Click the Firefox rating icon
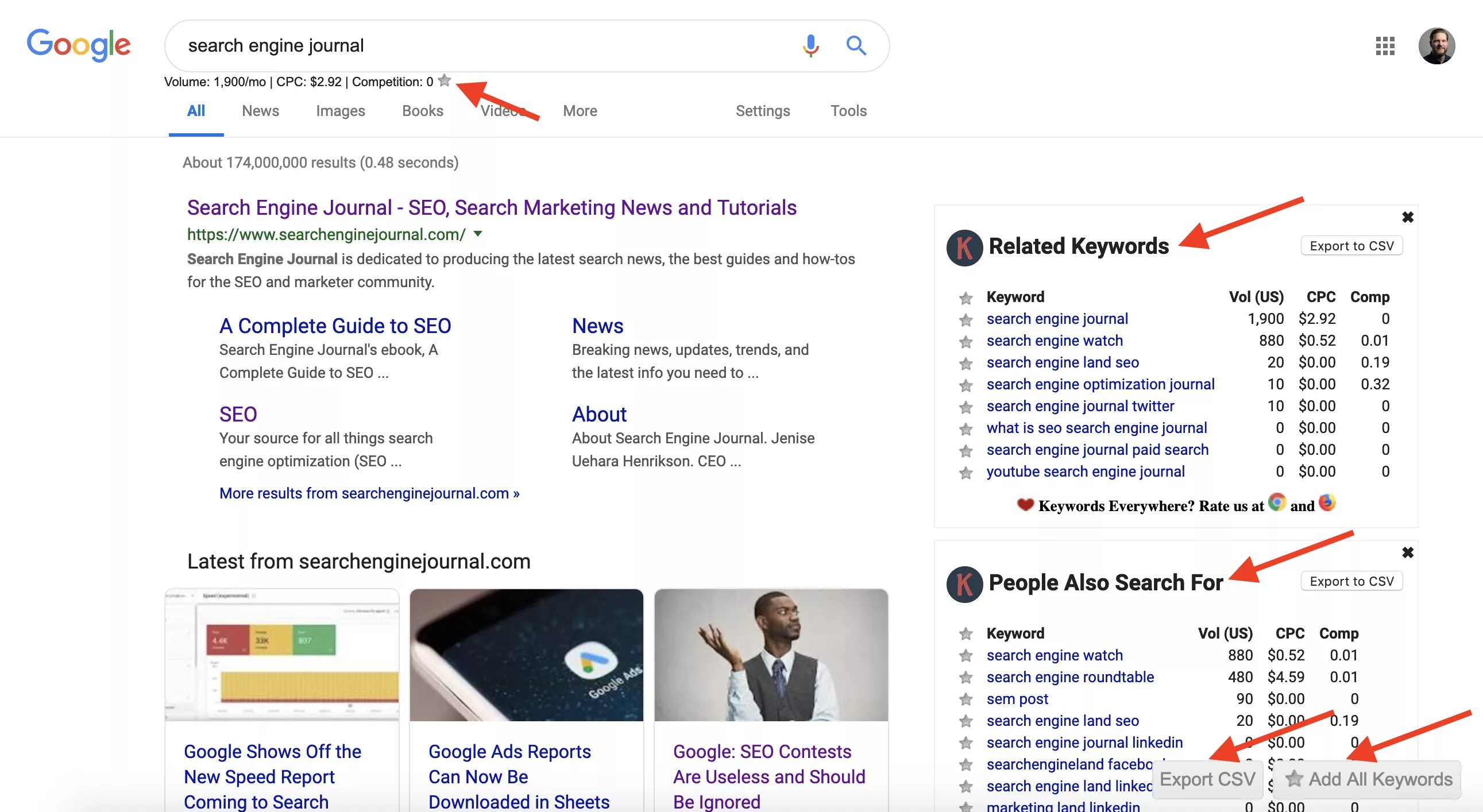The image size is (1483, 812). (1326, 503)
